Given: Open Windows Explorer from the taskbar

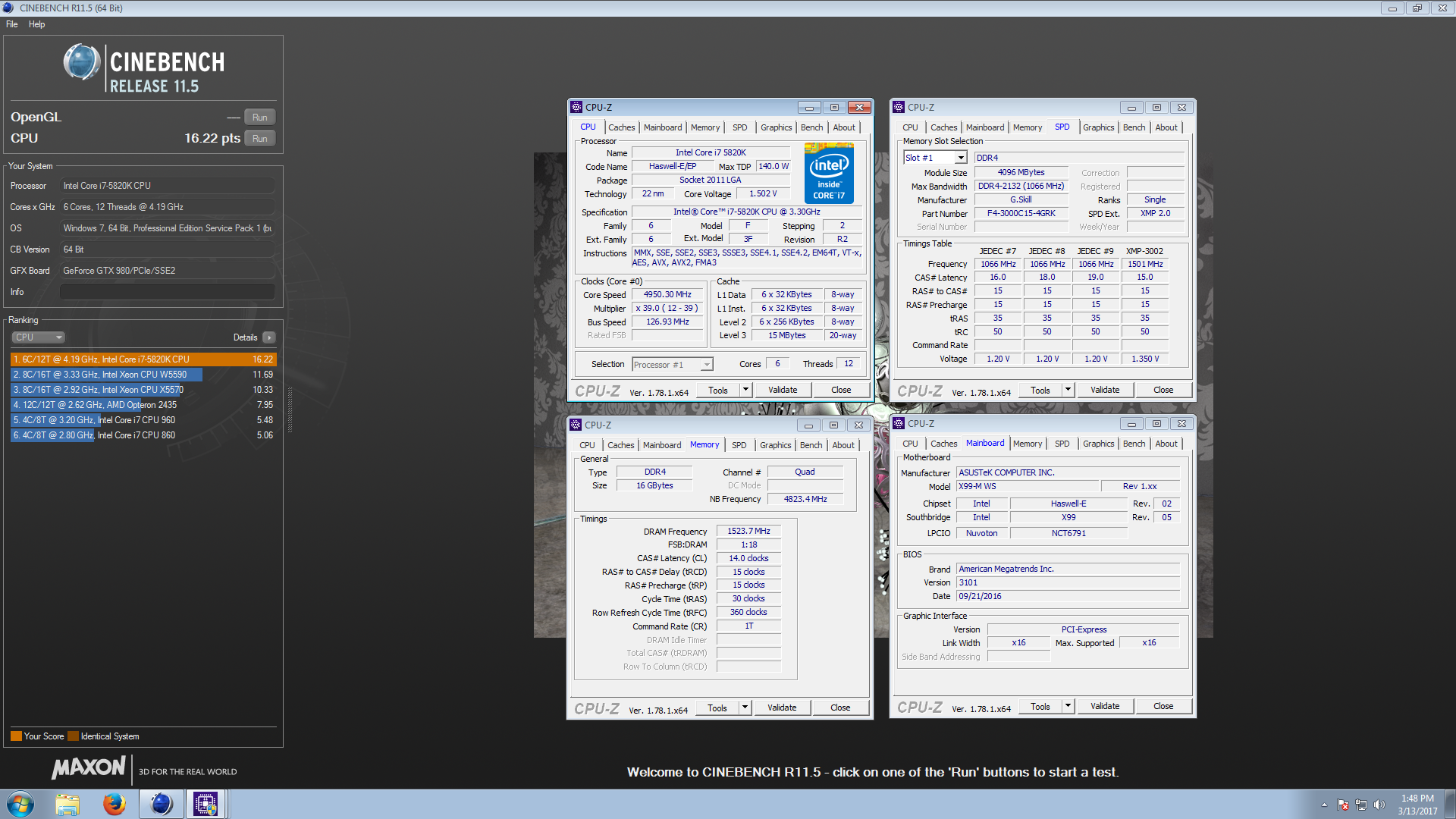Looking at the screenshot, I should 67,804.
